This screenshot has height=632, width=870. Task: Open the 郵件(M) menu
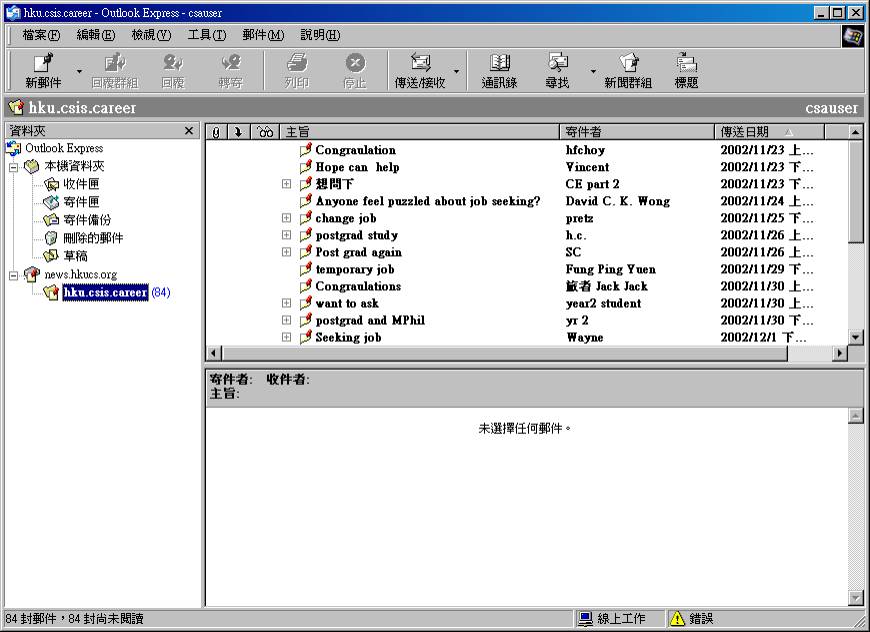[264, 35]
